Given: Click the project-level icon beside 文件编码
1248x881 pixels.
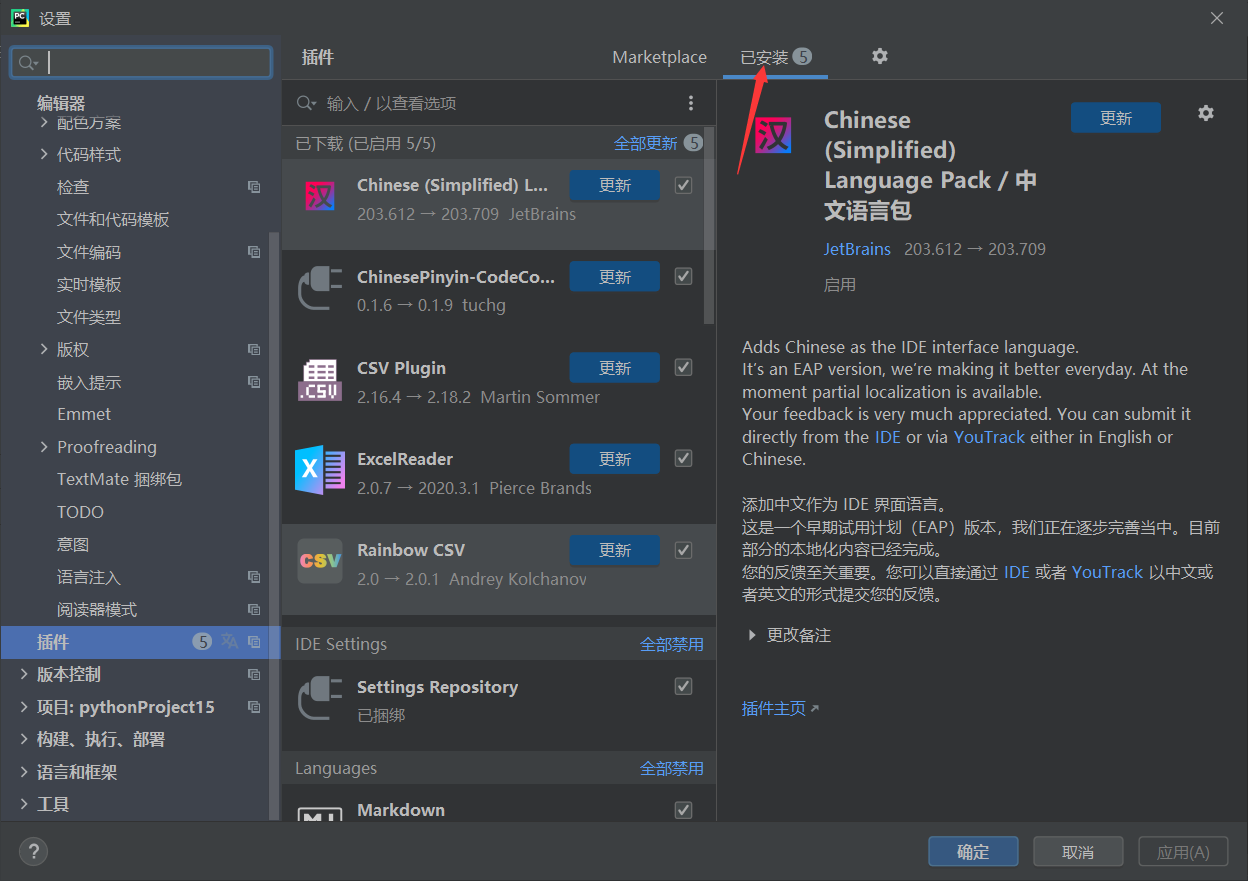Looking at the screenshot, I should 254,252.
